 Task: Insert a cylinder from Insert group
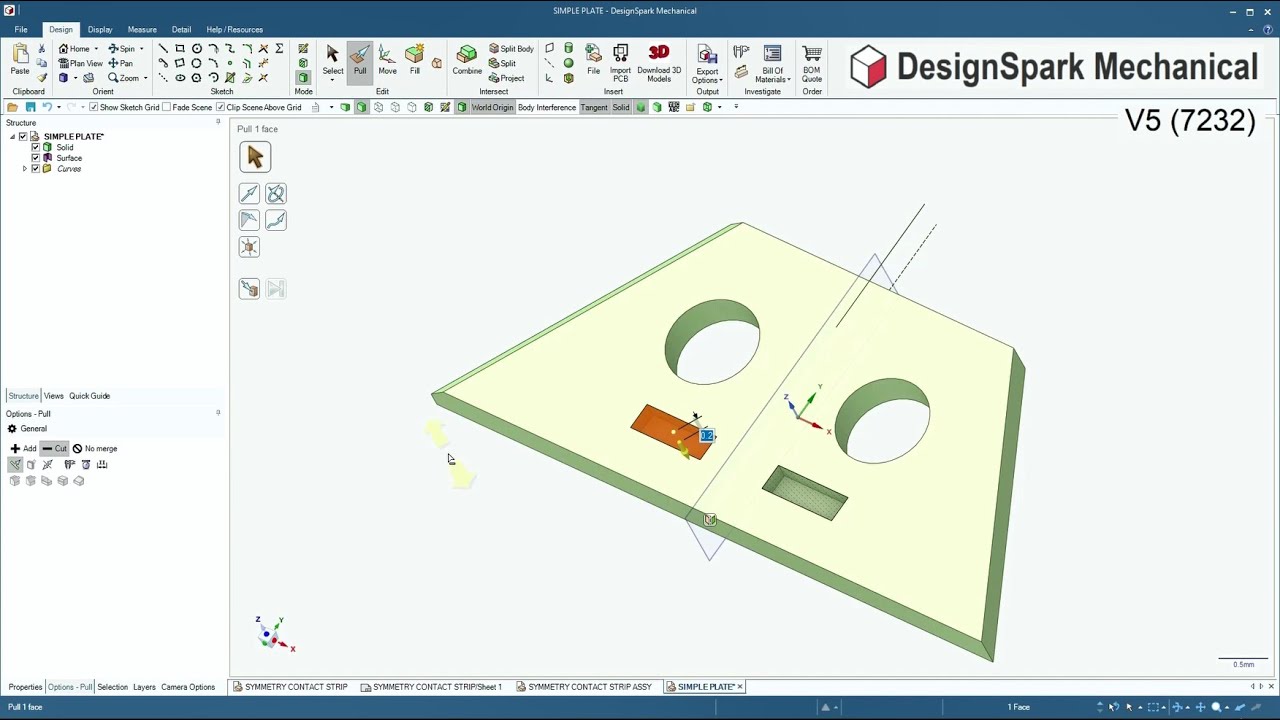(568, 48)
